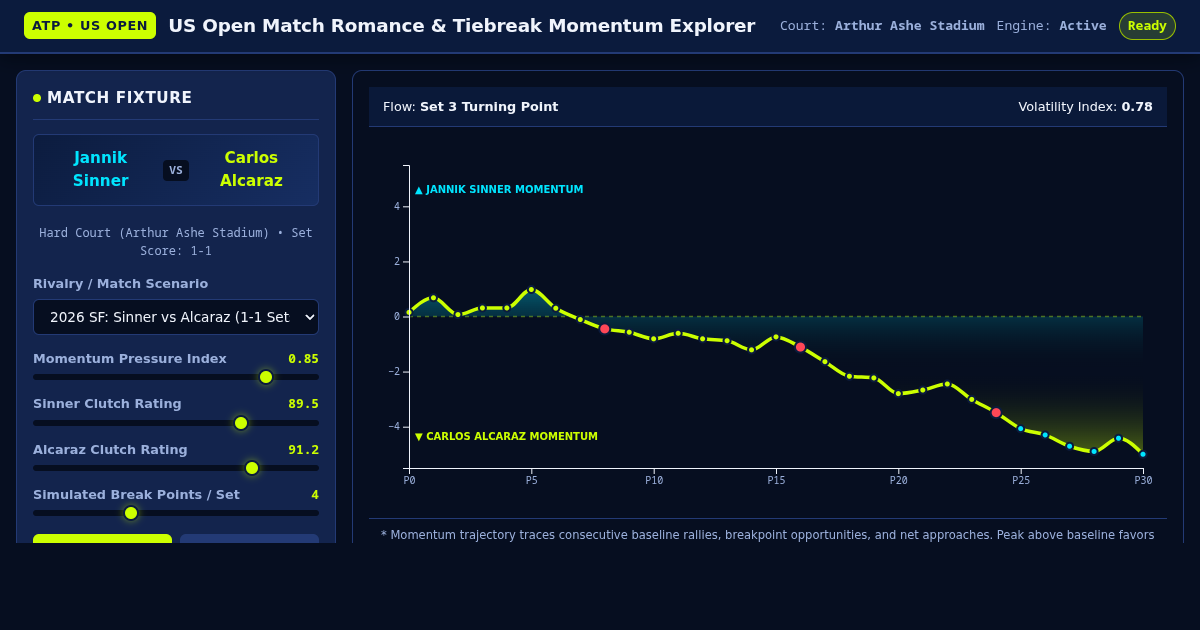Click the 'Simulated Break Points / Set' label

pyautogui.click(x=136, y=495)
